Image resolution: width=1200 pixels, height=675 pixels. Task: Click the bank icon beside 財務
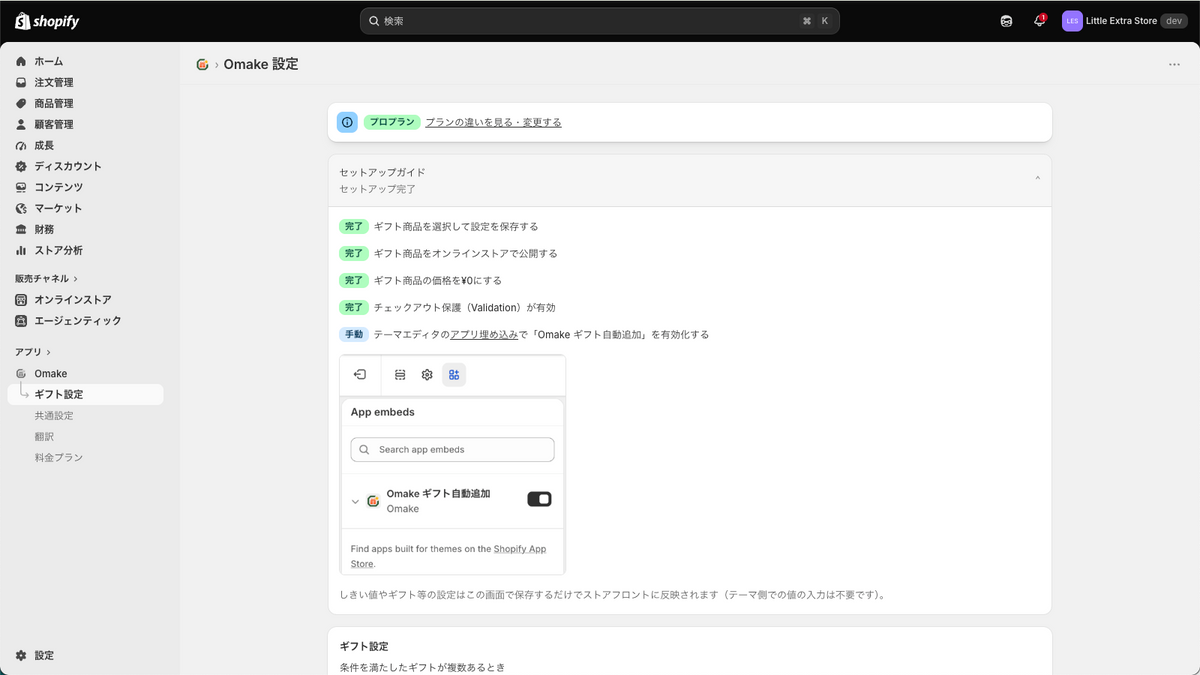click(21, 229)
